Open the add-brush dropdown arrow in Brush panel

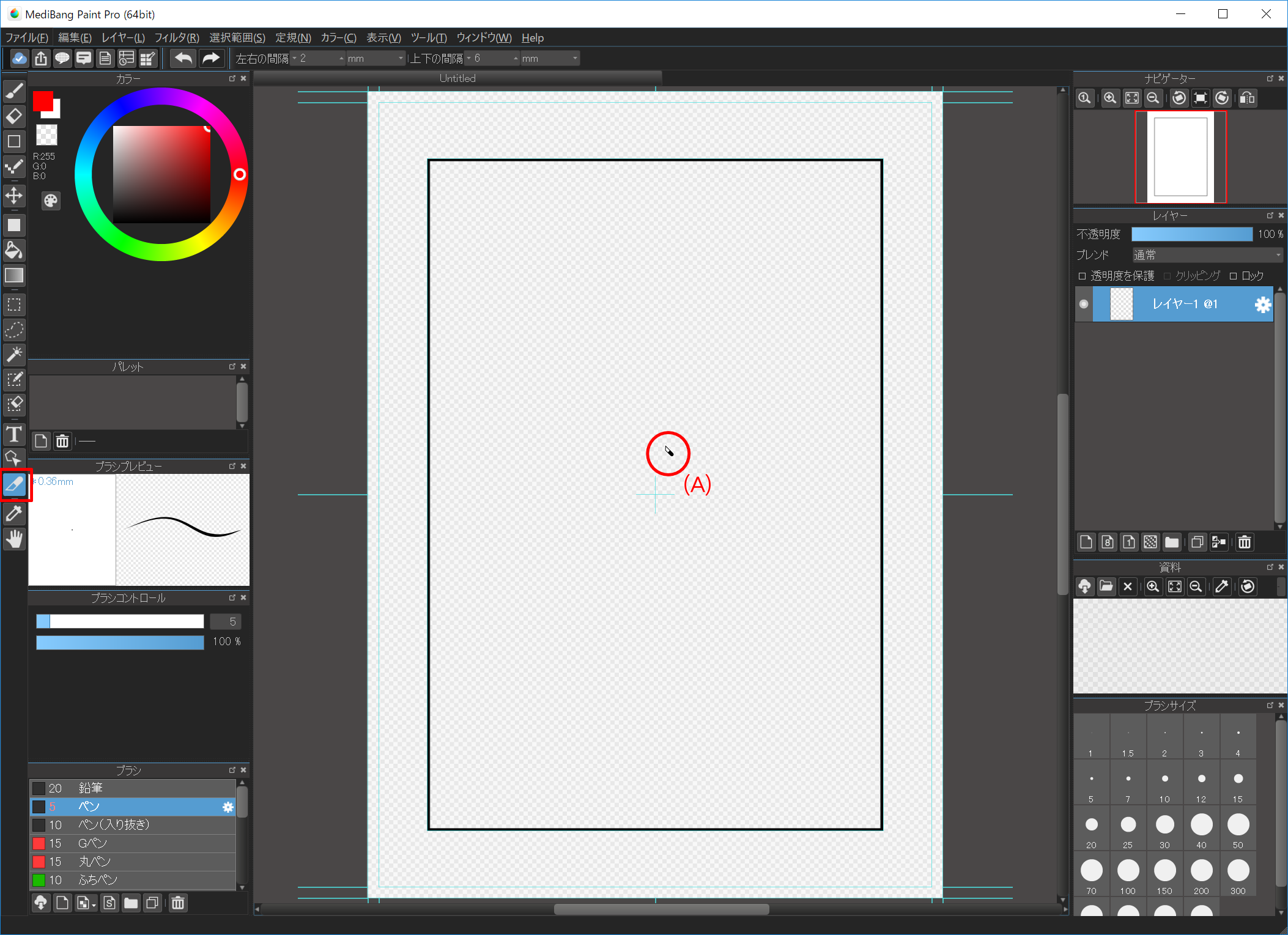(x=93, y=905)
